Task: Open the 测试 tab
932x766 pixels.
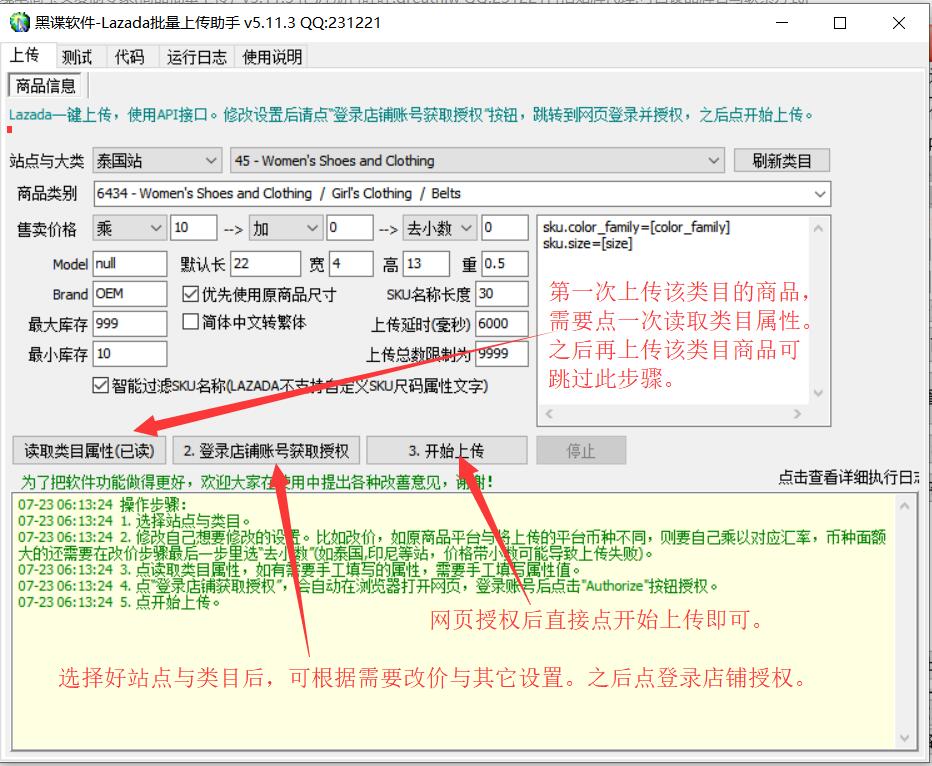Action: [77, 57]
